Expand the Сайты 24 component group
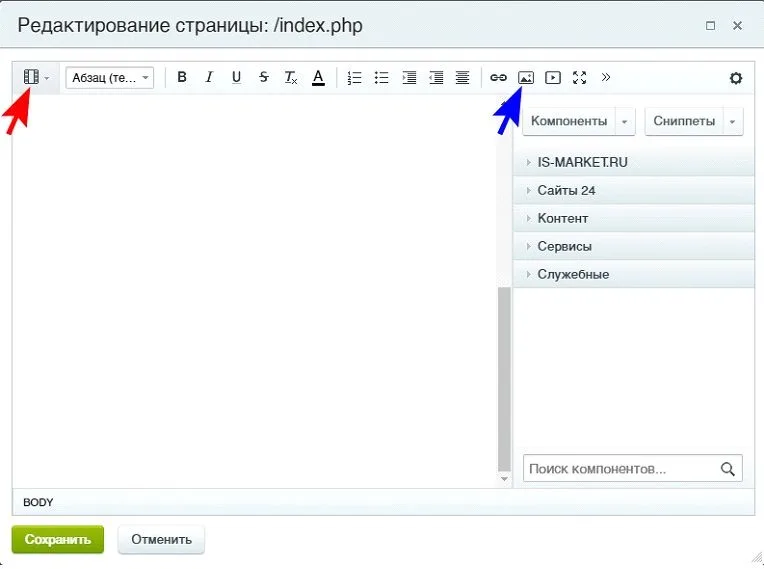 633,190
